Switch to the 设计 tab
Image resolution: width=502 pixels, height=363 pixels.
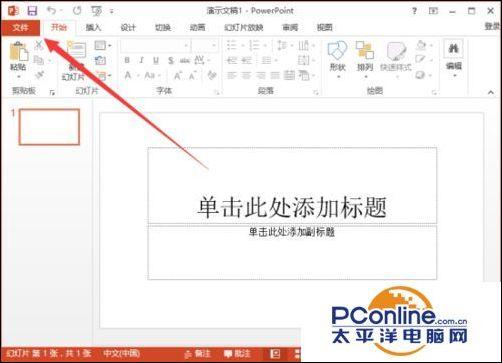coord(128,27)
